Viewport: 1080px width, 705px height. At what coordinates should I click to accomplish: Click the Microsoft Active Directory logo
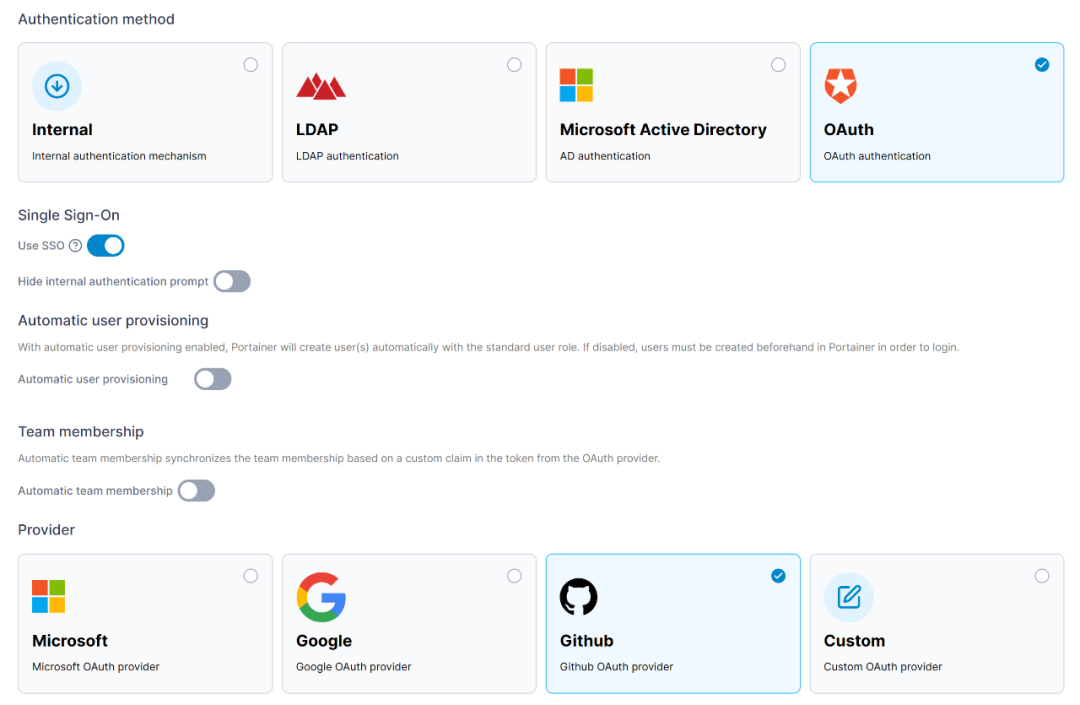pyautogui.click(x=576, y=86)
